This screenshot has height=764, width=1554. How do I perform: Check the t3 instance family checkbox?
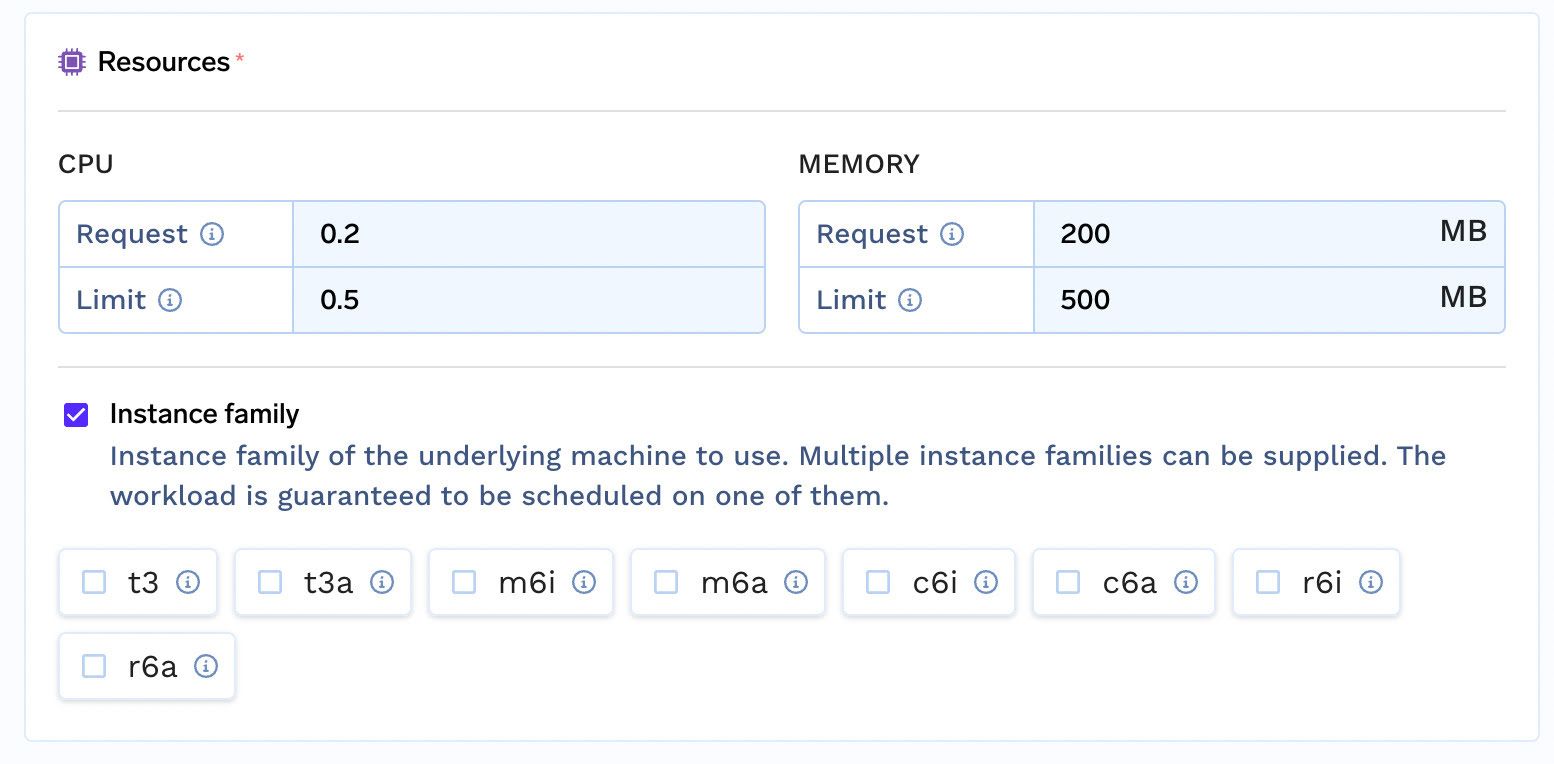coord(95,581)
